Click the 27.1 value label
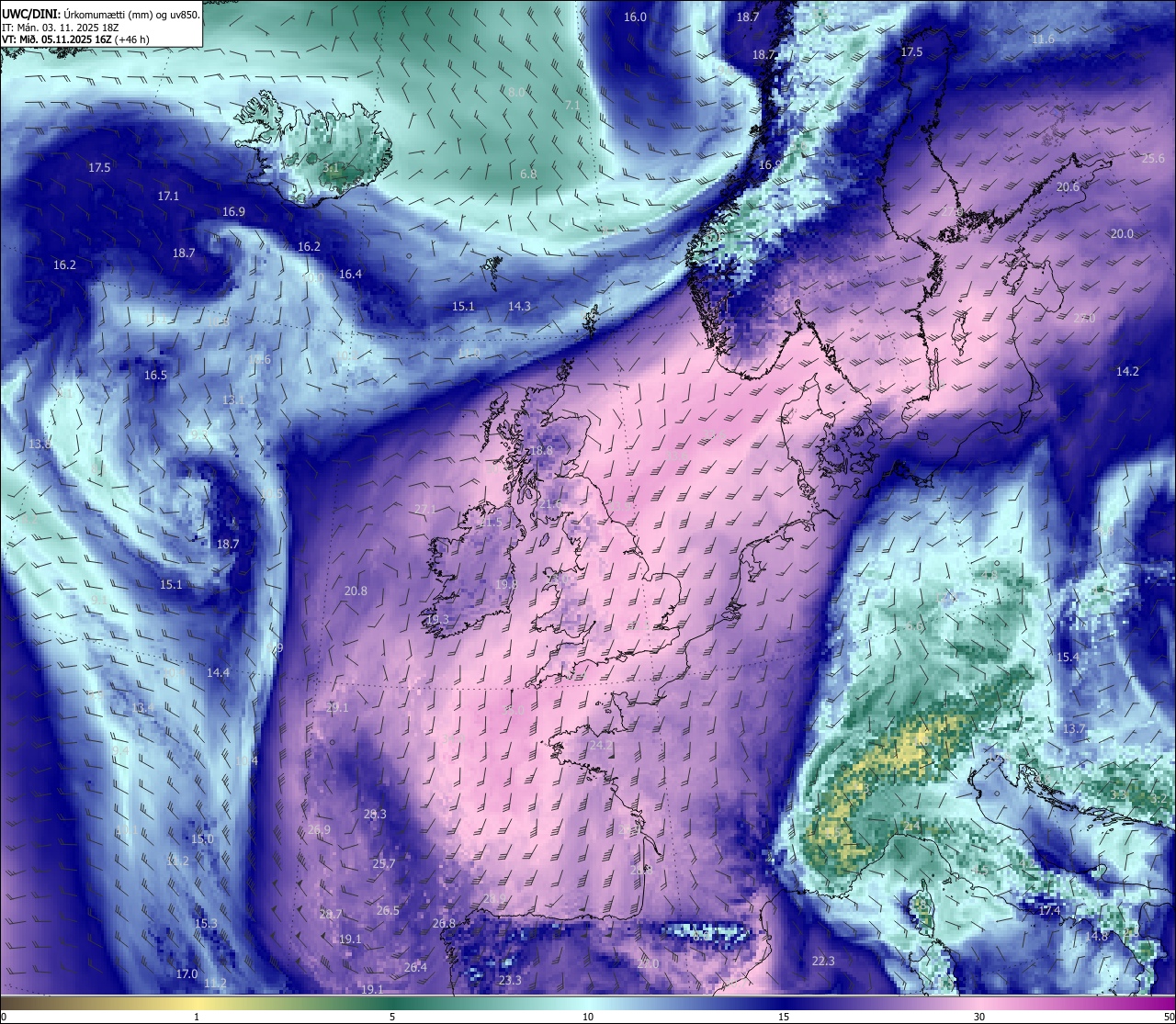This screenshot has height=1024, width=1176. pyautogui.click(x=424, y=509)
